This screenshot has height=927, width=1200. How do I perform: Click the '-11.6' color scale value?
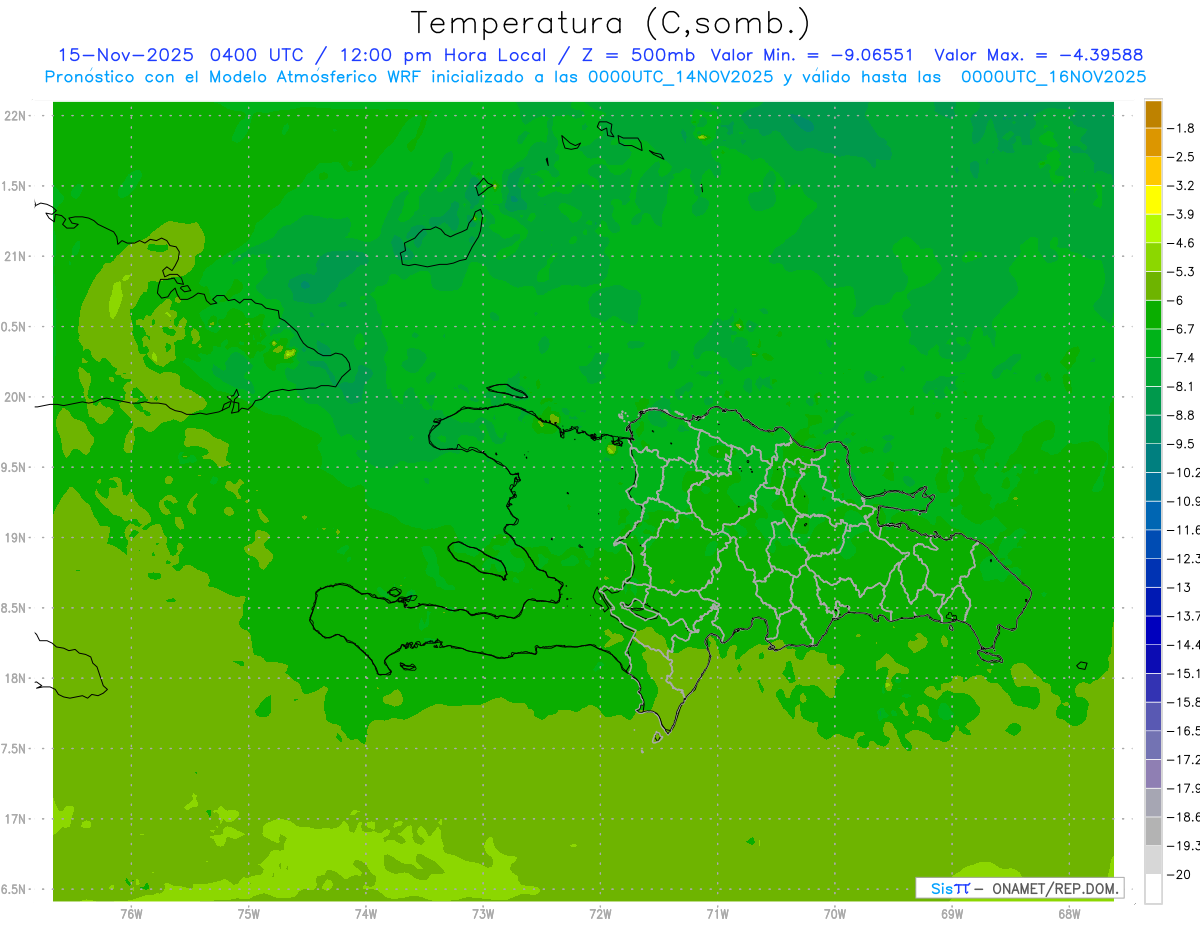[1183, 530]
